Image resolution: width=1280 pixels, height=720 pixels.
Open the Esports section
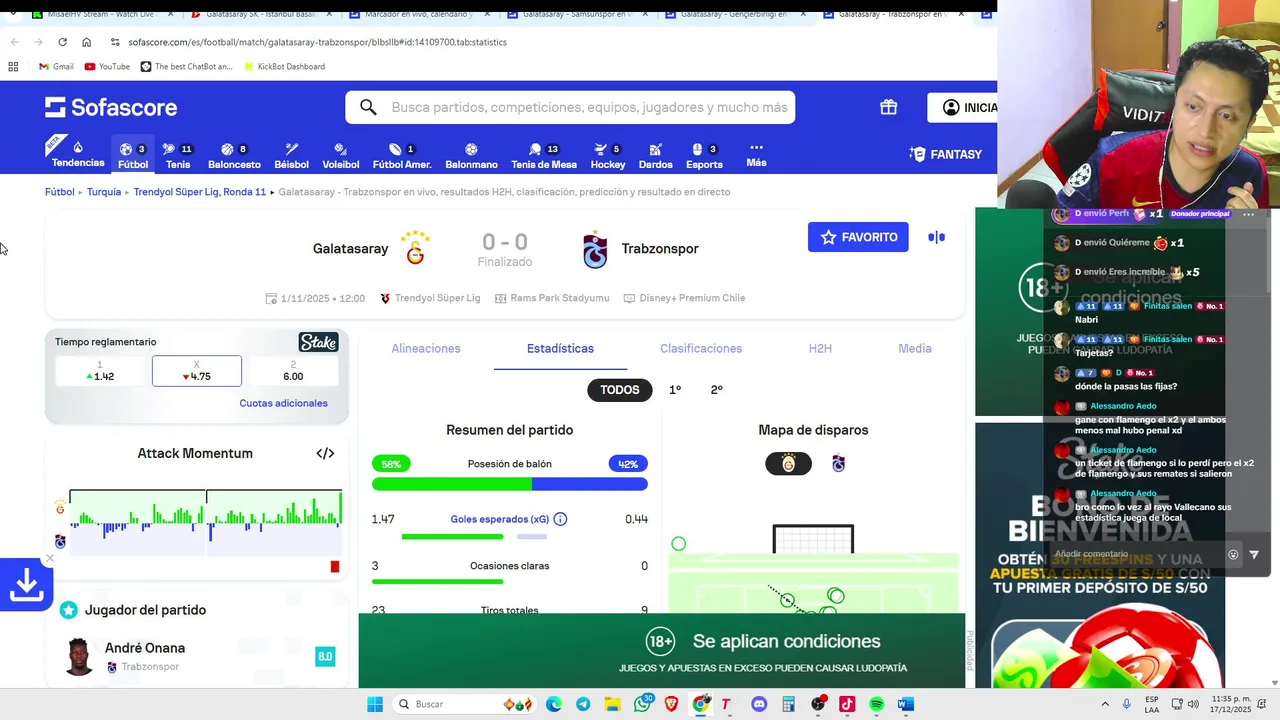[704, 154]
